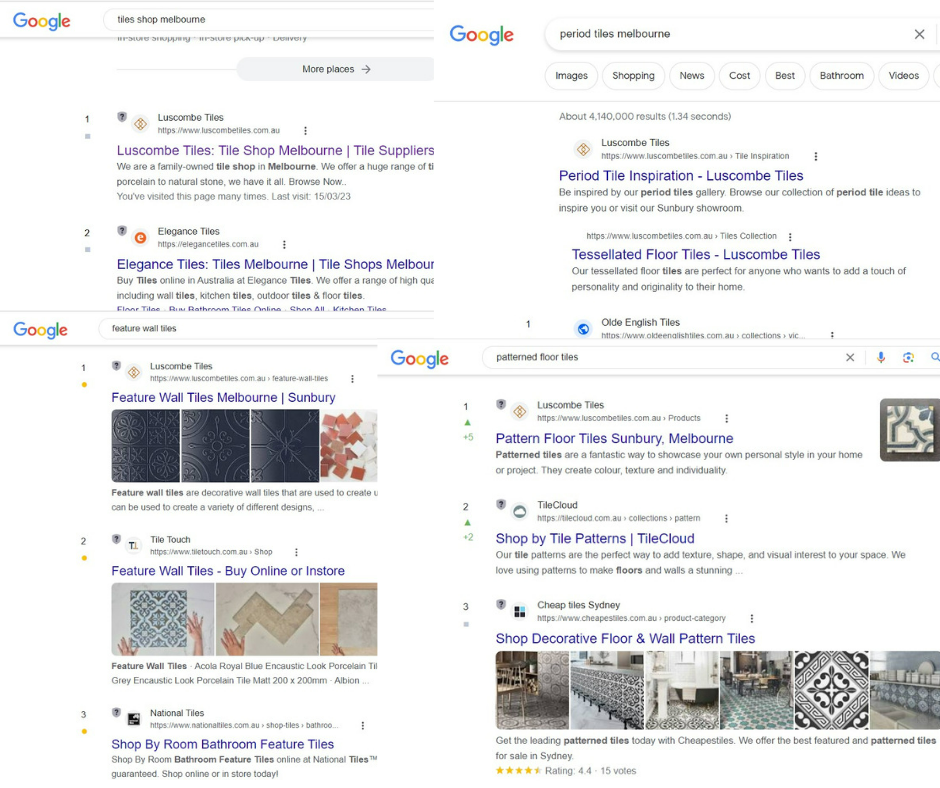Click the tiles shop melbourne search field
The height and width of the screenshot is (788, 940).
[x=269, y=19]
